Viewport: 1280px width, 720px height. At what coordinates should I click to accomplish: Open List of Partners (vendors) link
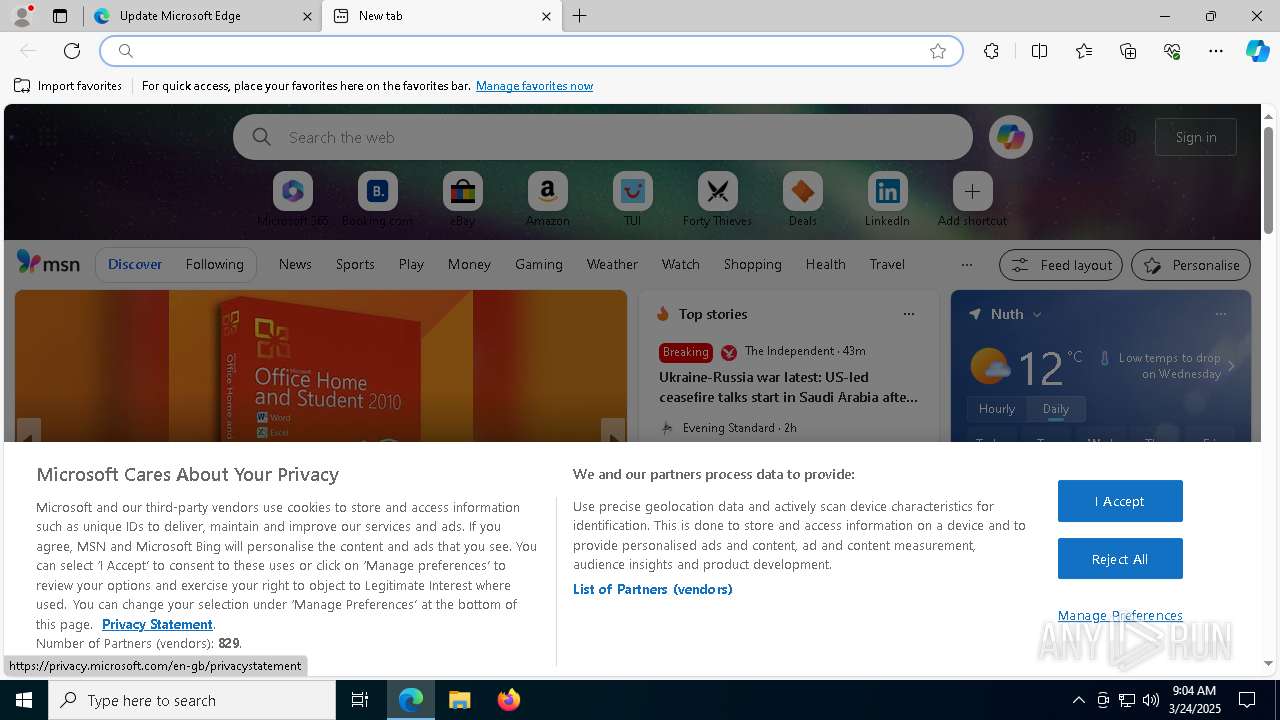(x=653, y=589)
